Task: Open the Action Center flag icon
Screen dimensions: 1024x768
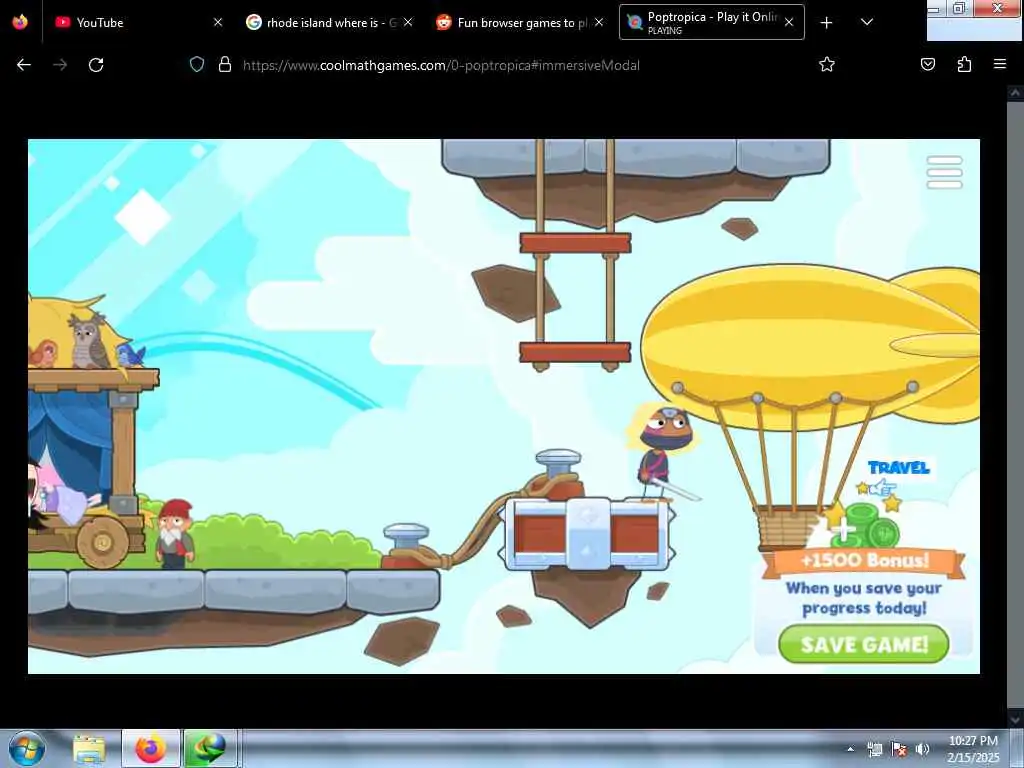Action: pyautogui.click(x=899, y=749)
